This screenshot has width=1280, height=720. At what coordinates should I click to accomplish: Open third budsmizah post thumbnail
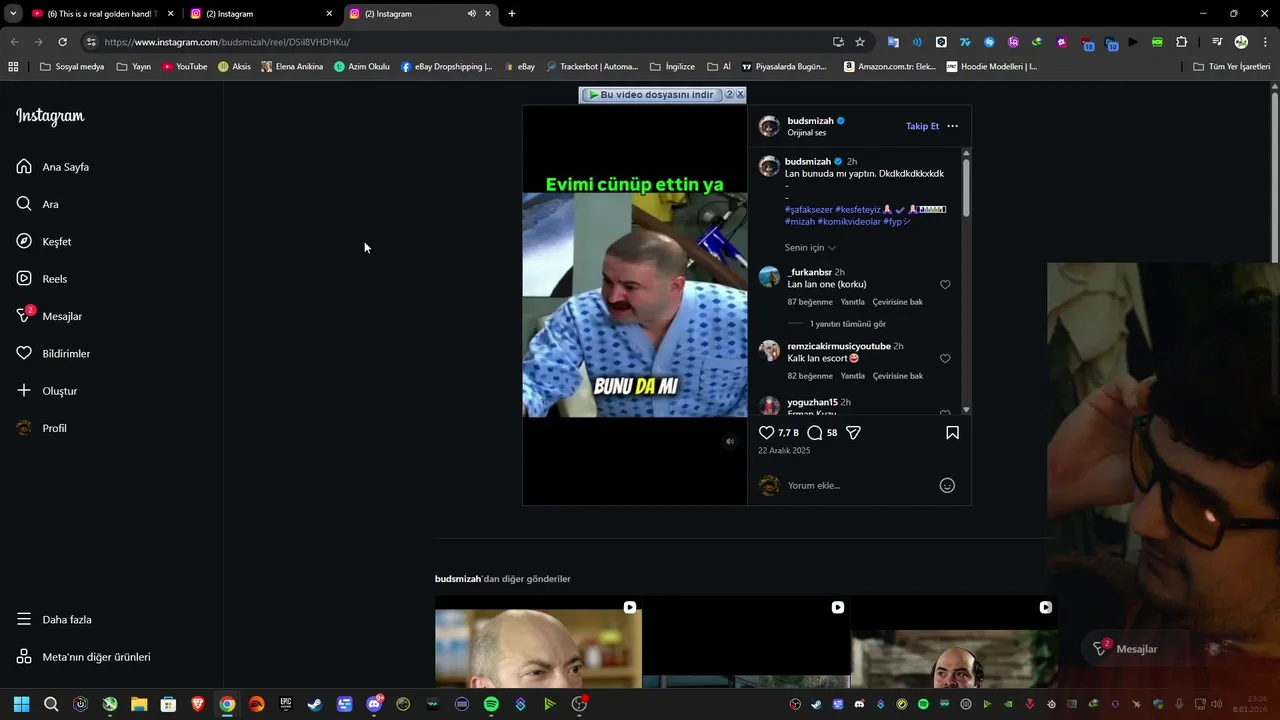click(x=954, y=642)
